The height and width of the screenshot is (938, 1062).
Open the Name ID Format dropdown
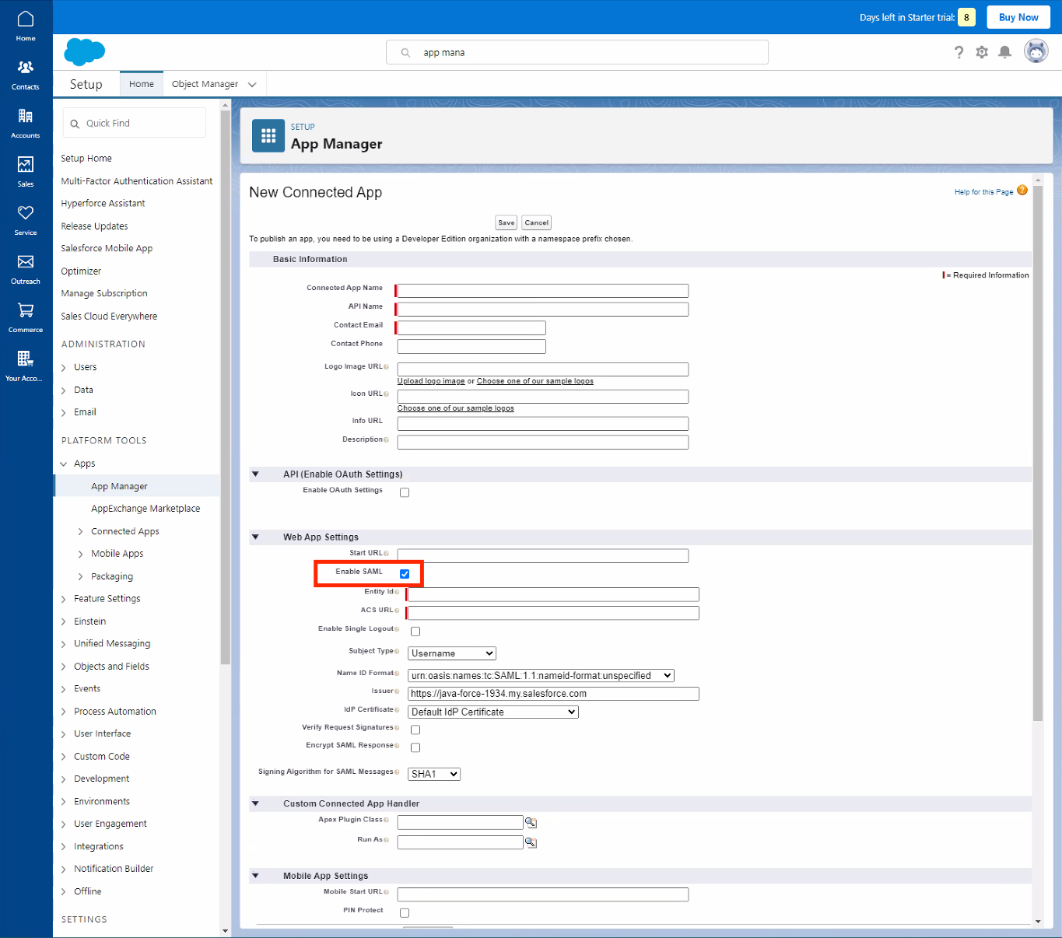pos(541,675)
